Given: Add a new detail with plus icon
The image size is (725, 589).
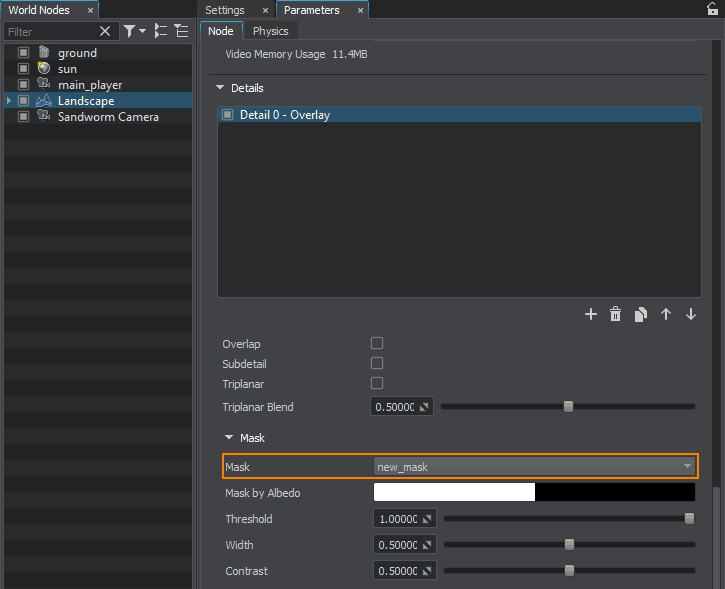Looking at the screenshot, I should tap(590, 314).
